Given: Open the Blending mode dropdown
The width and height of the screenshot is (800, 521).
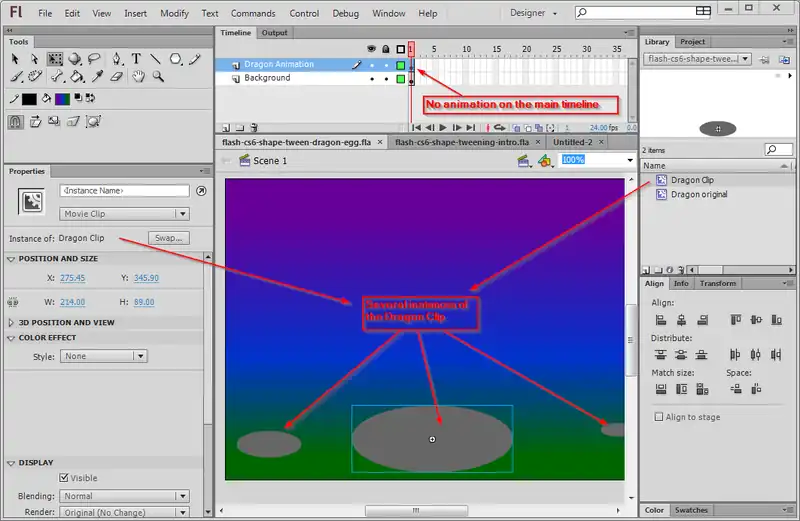Looking at the screenshot, I should point(125,496).
